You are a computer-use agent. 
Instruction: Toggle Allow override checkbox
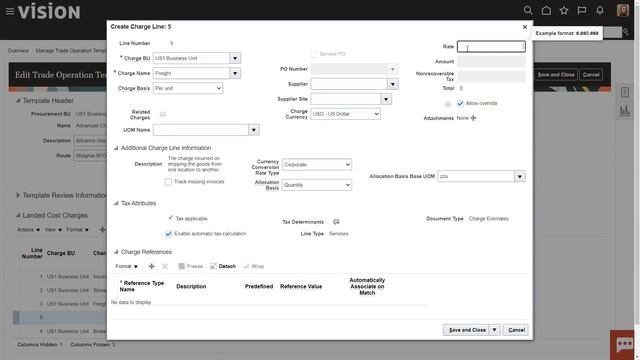460,103
